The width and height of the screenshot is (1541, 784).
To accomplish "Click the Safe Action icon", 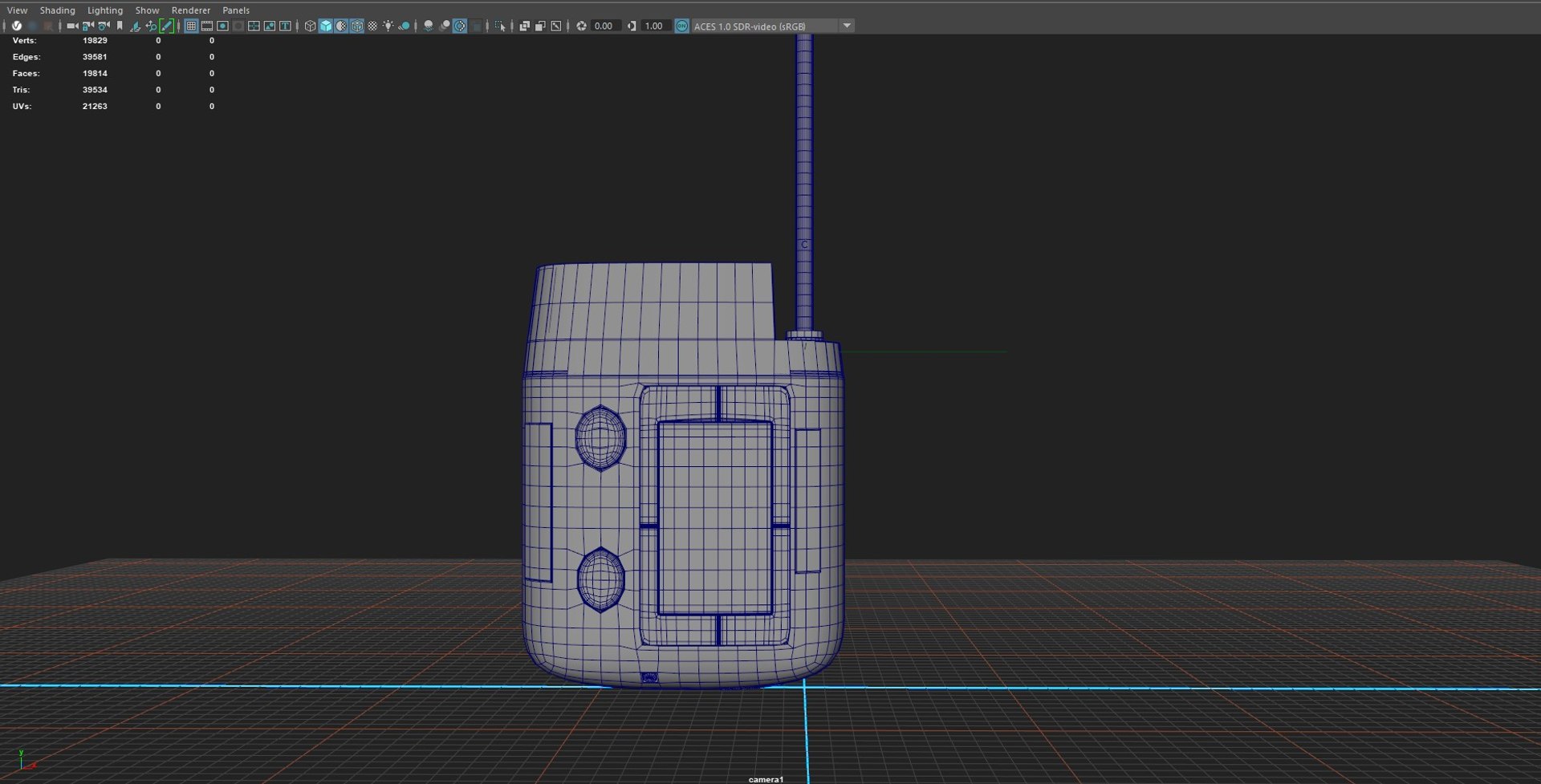I will click(270, 26).
